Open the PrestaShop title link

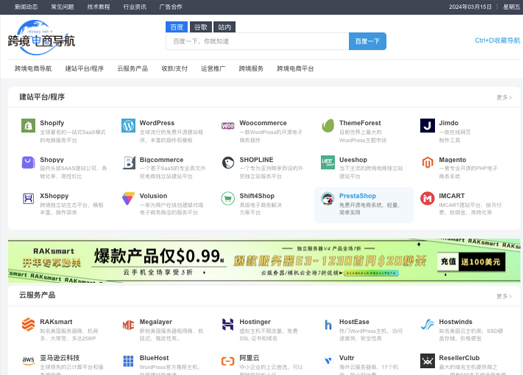[358, 196]
